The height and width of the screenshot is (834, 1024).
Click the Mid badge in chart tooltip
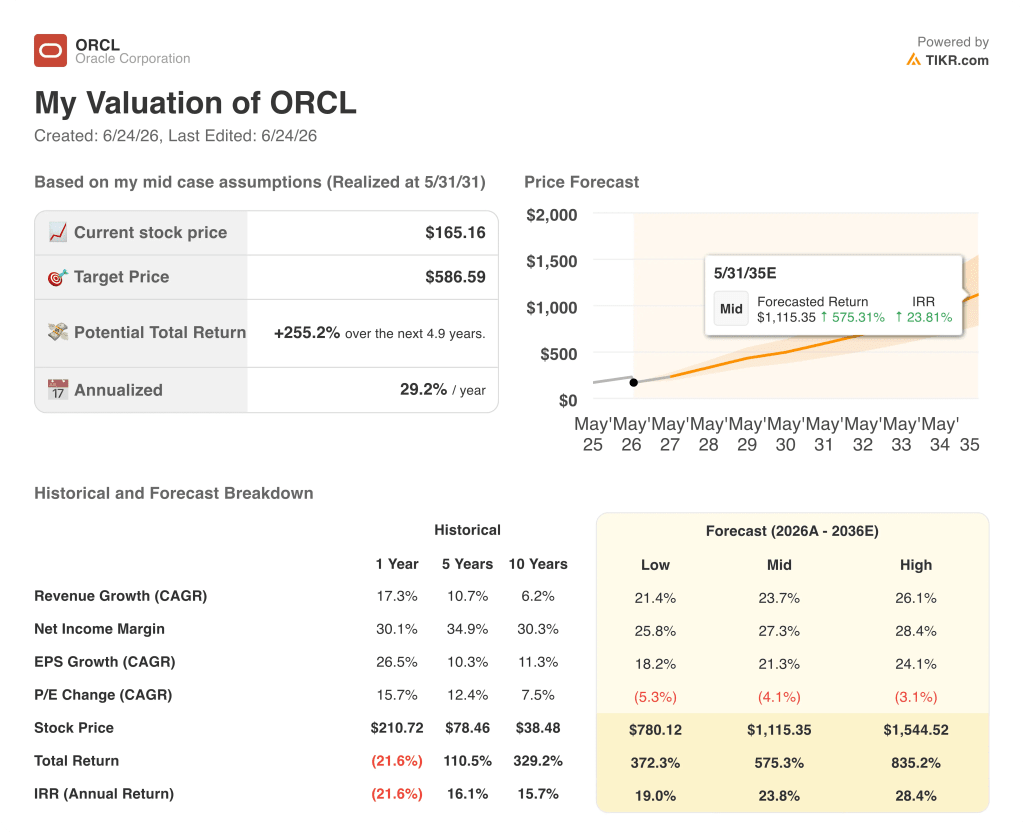[731, 309]
